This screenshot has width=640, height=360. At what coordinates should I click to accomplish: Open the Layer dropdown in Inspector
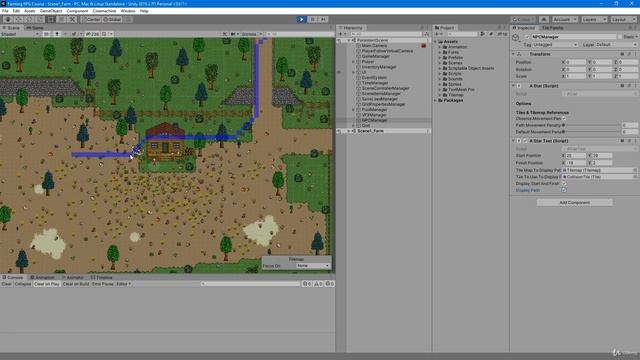coord(616,44)
